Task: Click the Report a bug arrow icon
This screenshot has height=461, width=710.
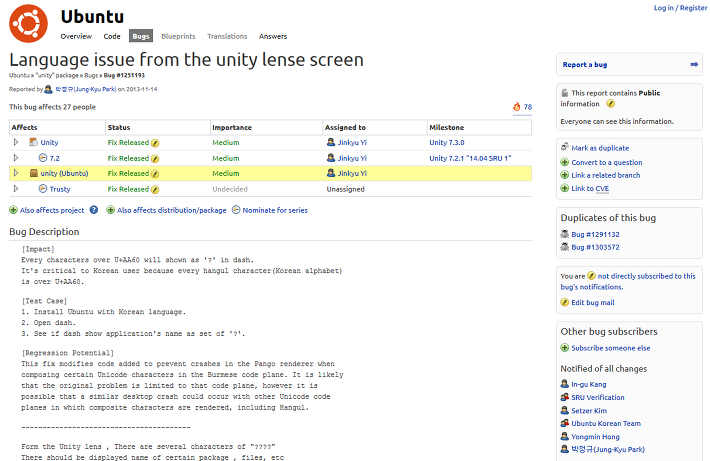Action: [x=694, y=65]
